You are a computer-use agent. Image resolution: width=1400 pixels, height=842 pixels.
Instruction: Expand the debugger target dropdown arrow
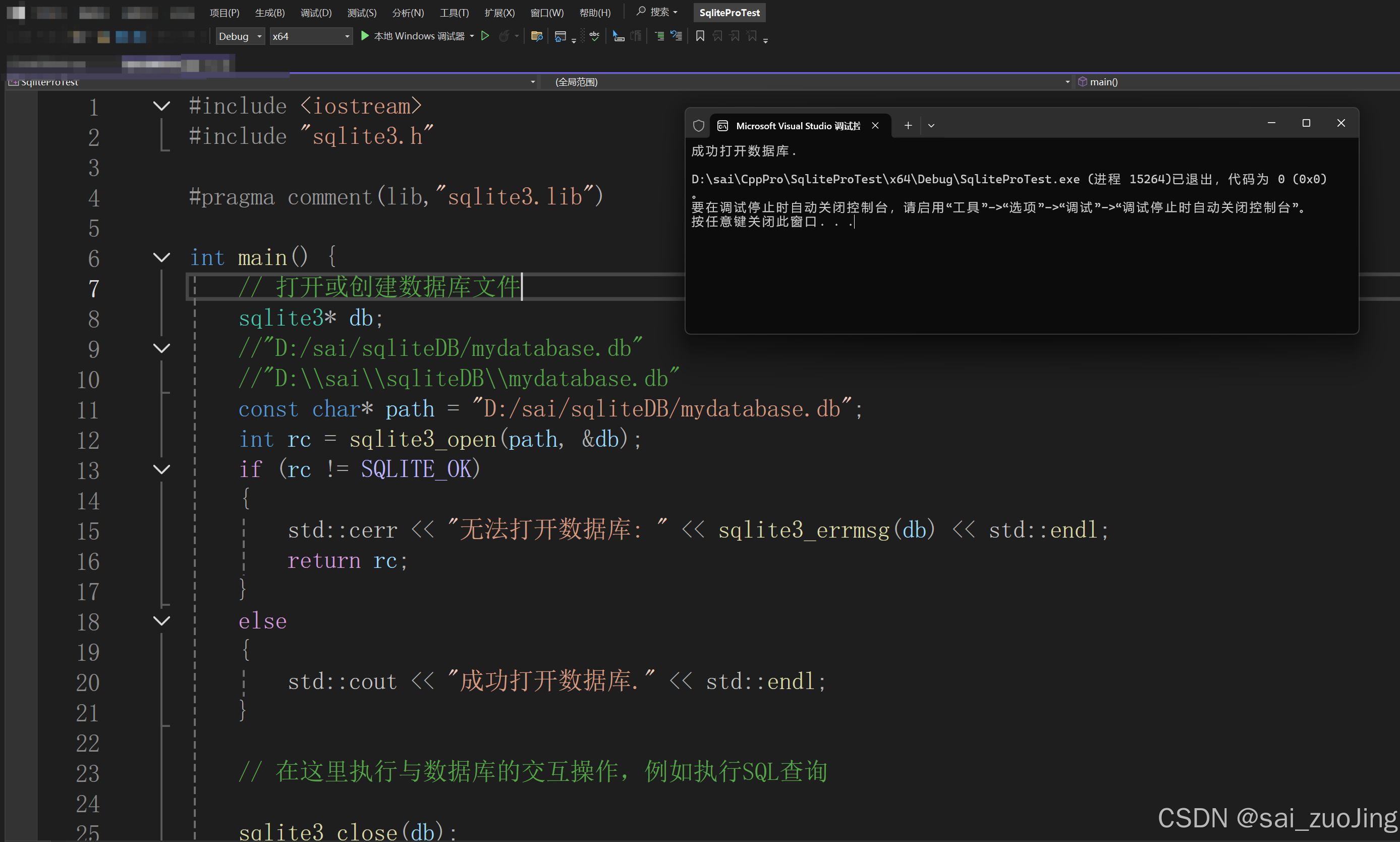(x=472, y=36)
